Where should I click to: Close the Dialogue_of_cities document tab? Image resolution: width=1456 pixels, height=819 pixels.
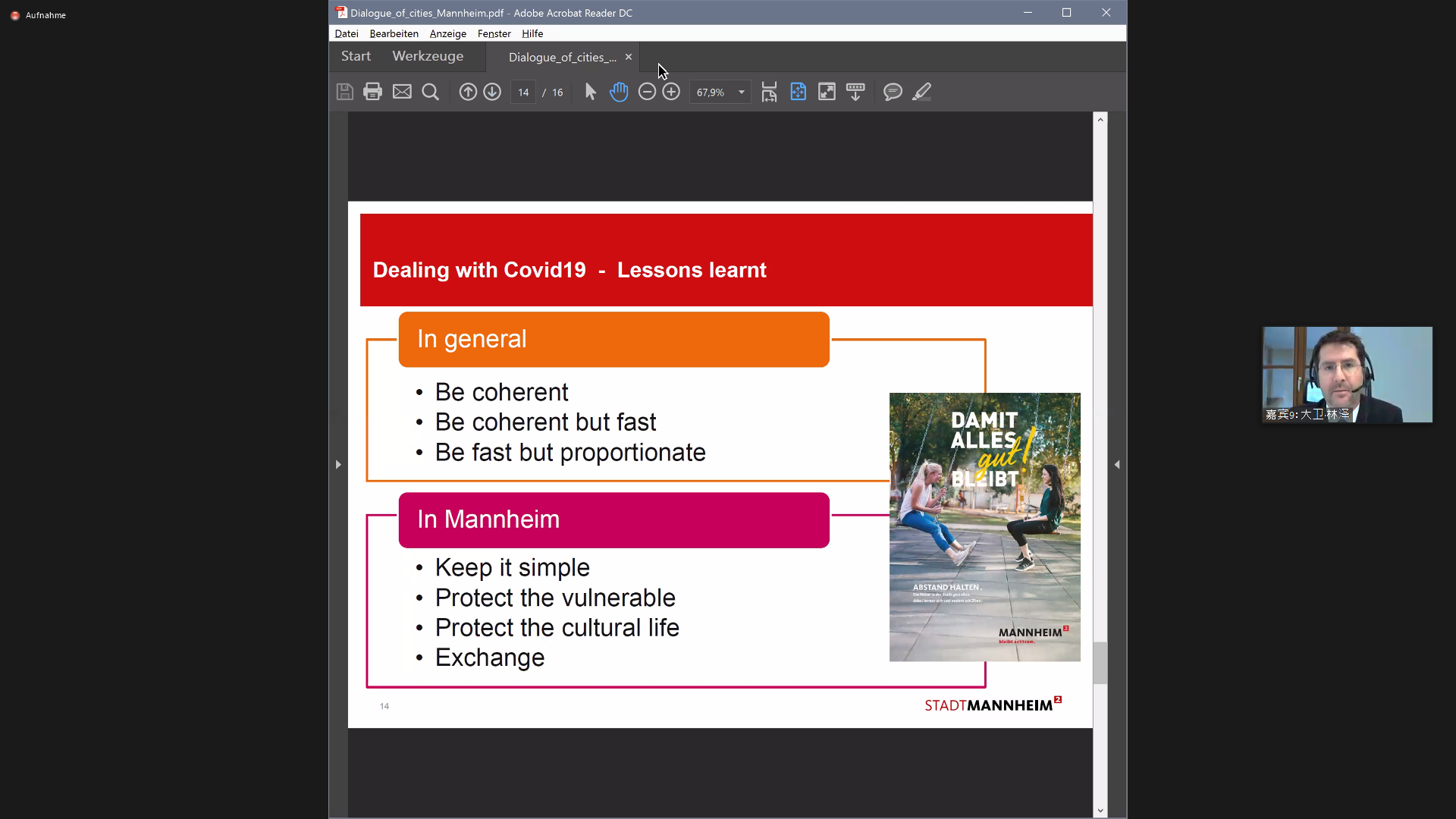tap(628, 57)
